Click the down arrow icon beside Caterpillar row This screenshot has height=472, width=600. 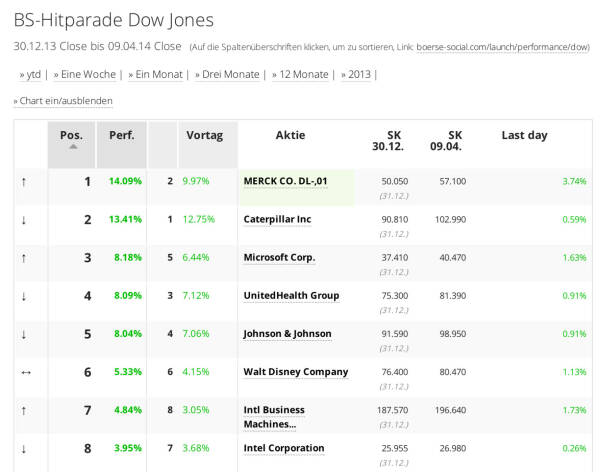(24, 220)
